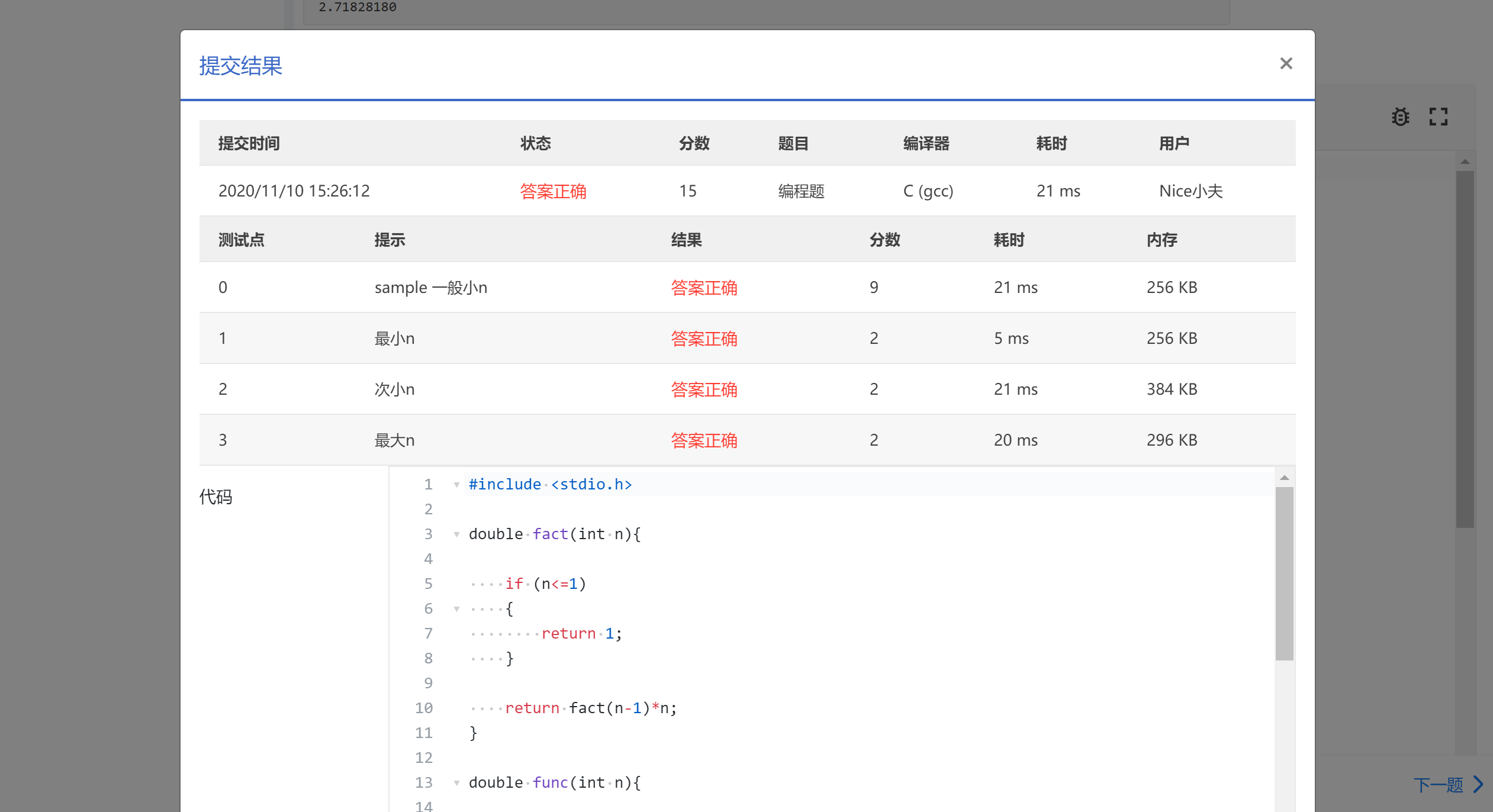
Task: Click the 最大n test point hint
Action: coord(394,440)
